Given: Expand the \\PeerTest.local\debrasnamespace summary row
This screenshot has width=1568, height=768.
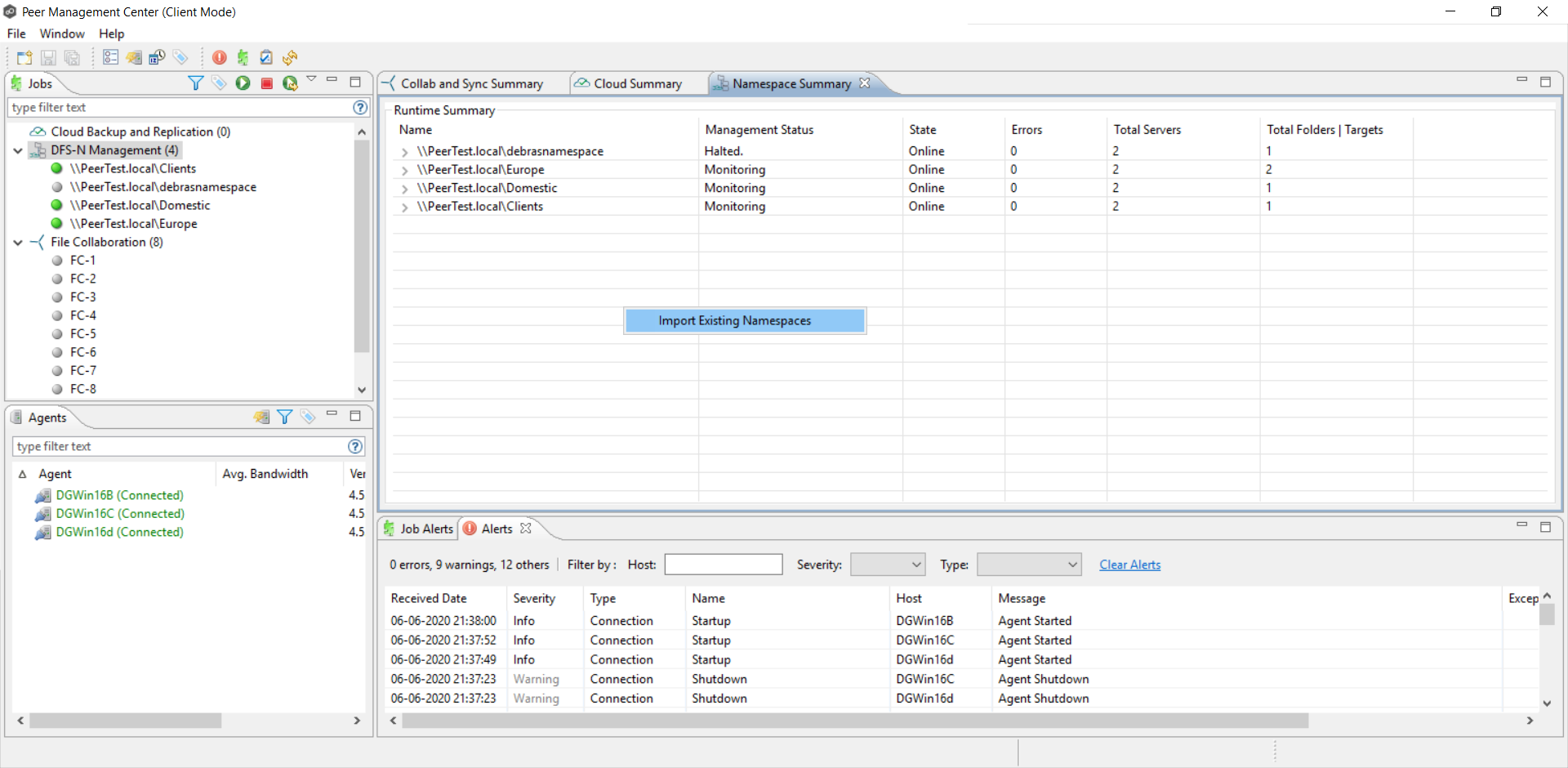Looking at the screenshot, I should [x=404, y=152].
